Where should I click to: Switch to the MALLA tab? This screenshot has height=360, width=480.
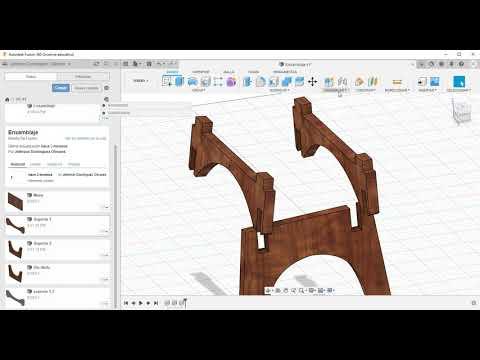pos(229,72)
